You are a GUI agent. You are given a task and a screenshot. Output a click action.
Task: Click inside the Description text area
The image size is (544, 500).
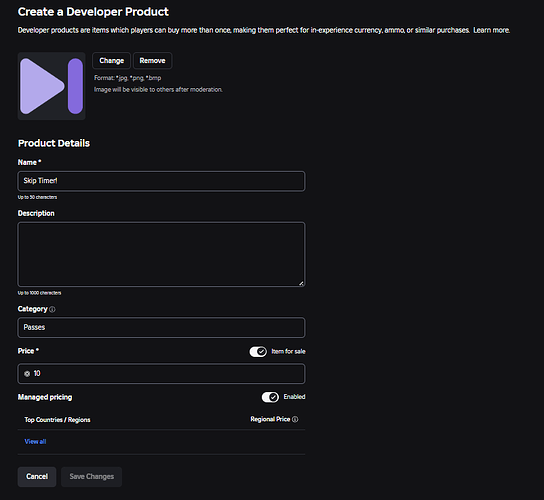tap(161, 254)
